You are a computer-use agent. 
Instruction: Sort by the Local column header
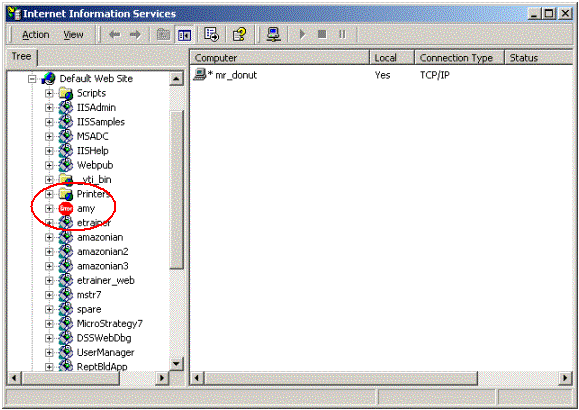(x=392, y=58)
